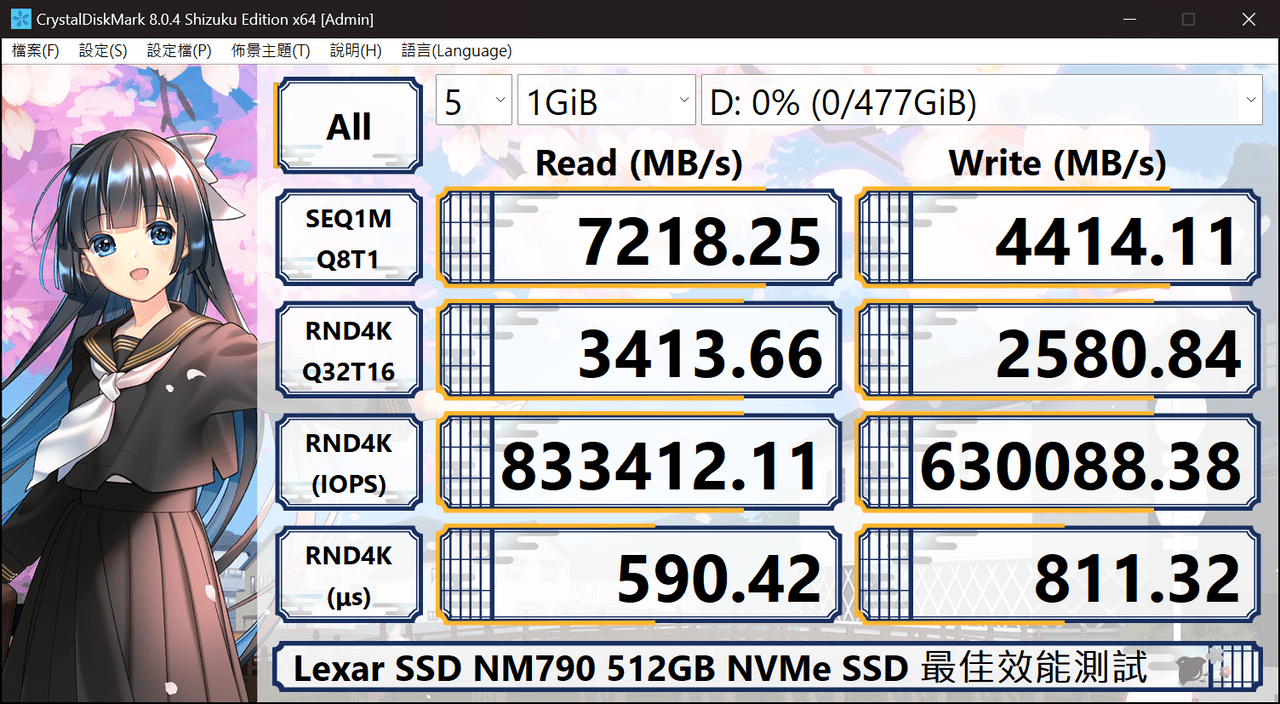The image size is (1280, 704).
Task: Close the CrystalDiskMark window
Action: coord(1248,19)
